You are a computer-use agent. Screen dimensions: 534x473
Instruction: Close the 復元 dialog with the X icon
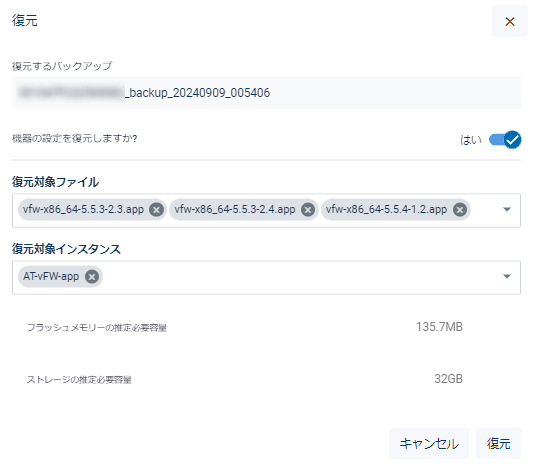[509, 22]
